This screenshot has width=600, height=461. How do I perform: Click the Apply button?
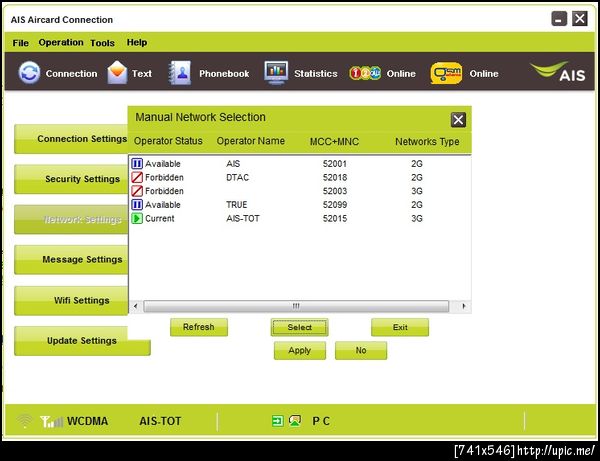(300, 350)
